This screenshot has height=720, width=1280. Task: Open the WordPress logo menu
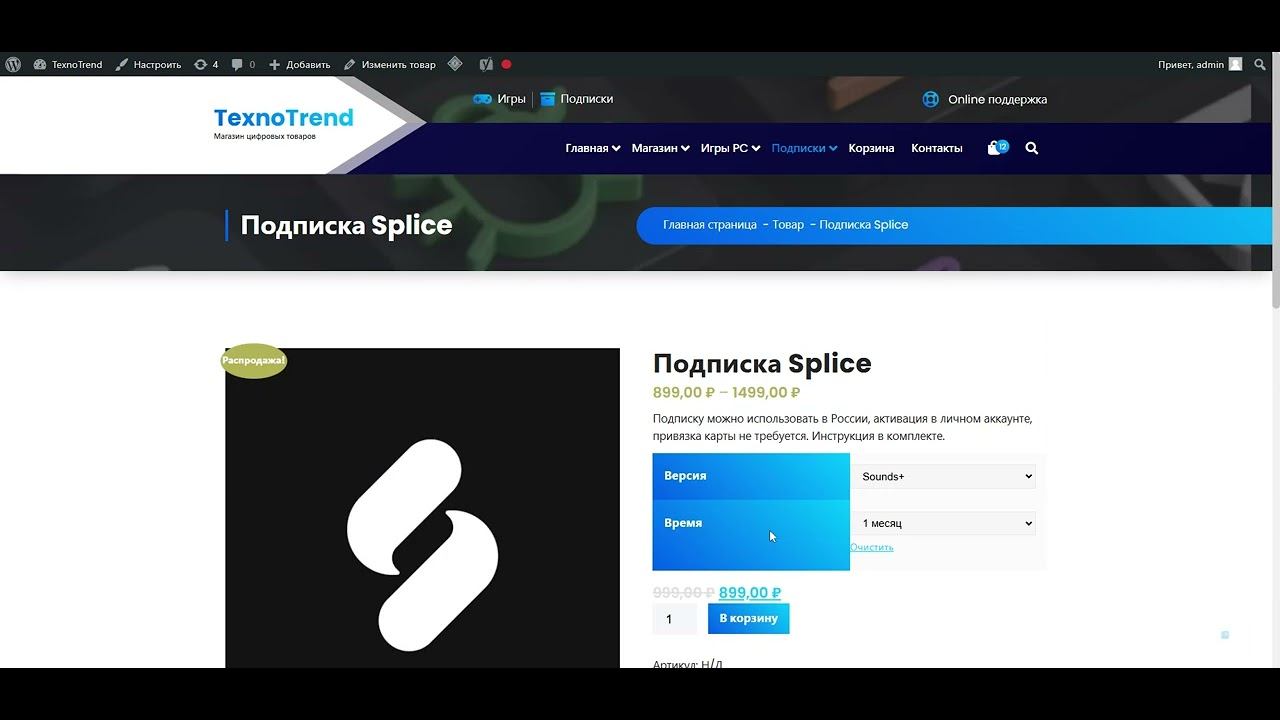pyautogui.click(x=13, y=64)
